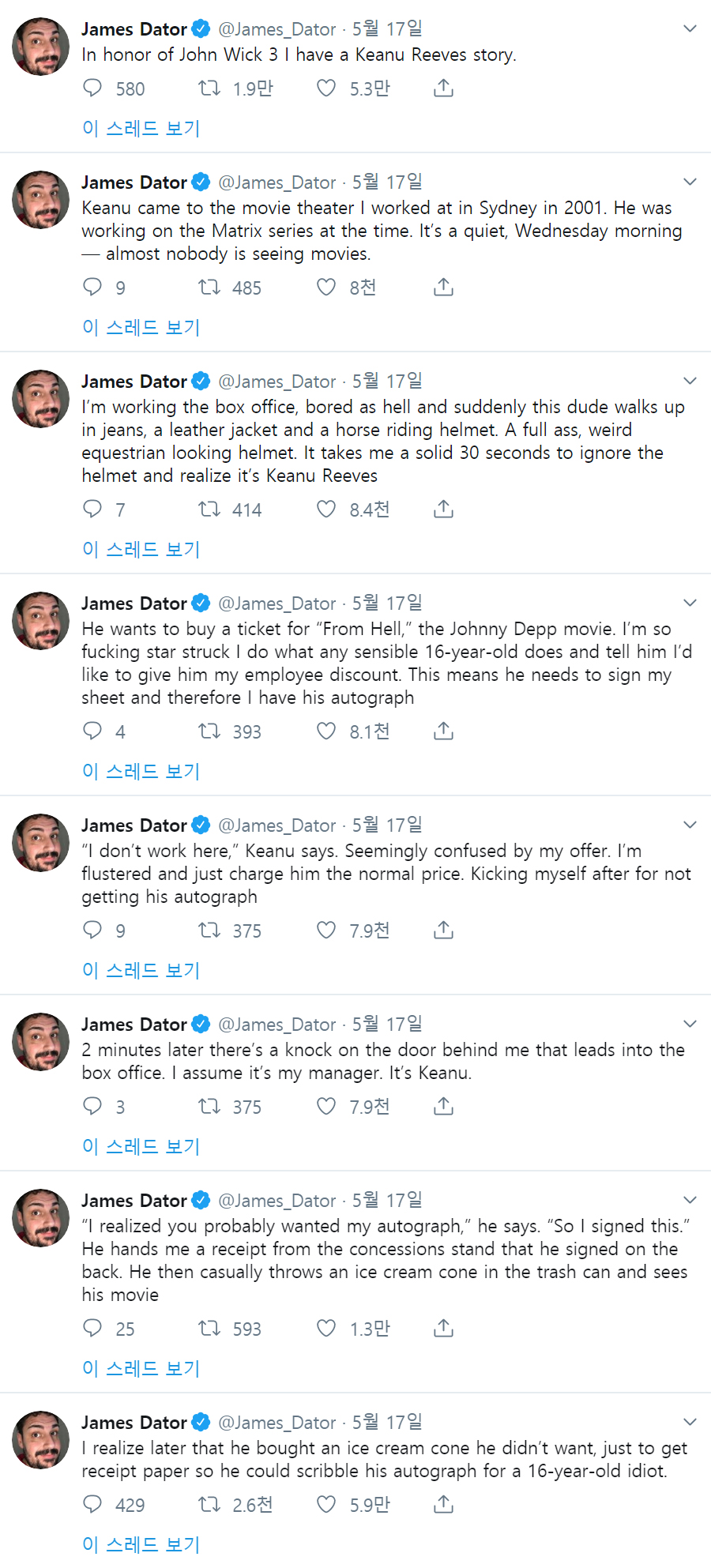Like the tweet about the Sydney movie theater
This screenshot has height=1568, width=711.
point(326,287)
